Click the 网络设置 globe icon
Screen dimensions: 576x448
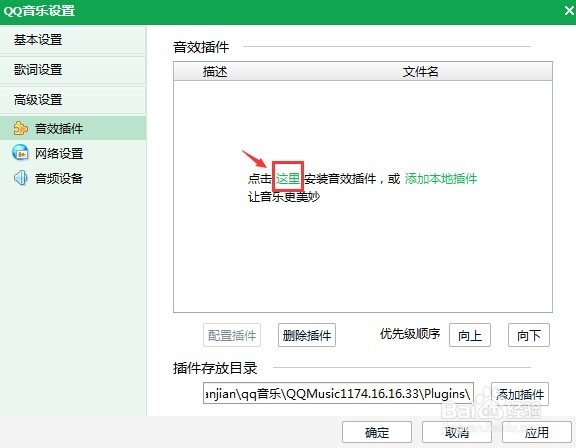[20, 153]
